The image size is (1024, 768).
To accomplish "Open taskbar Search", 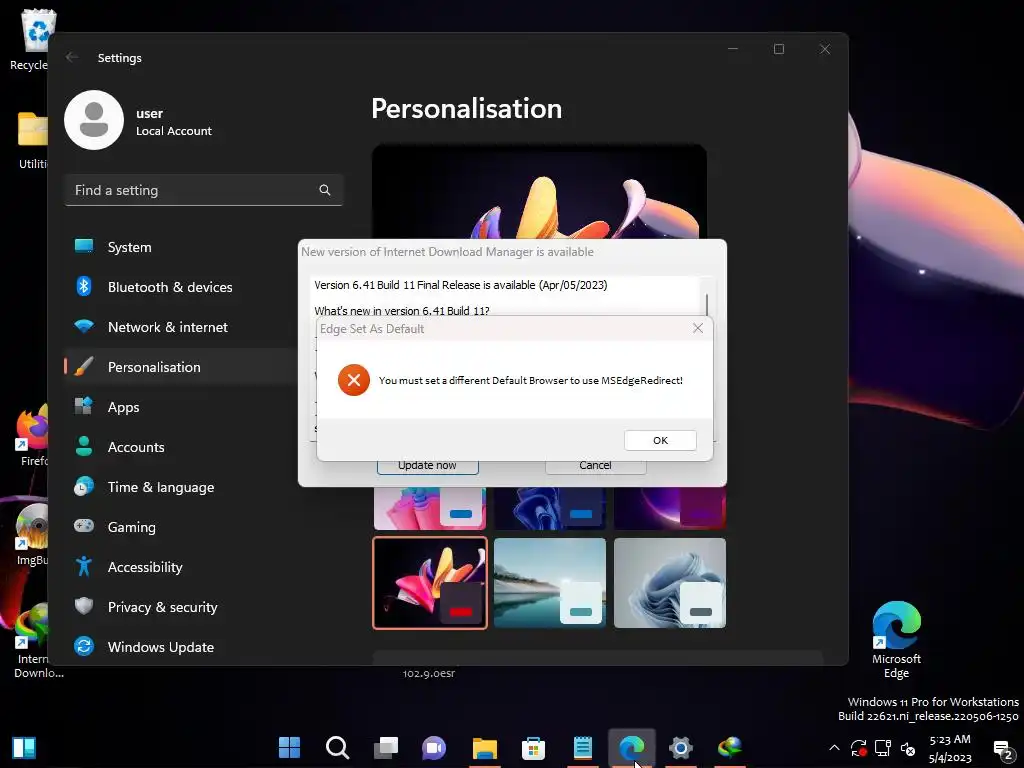I will (338, 748).
